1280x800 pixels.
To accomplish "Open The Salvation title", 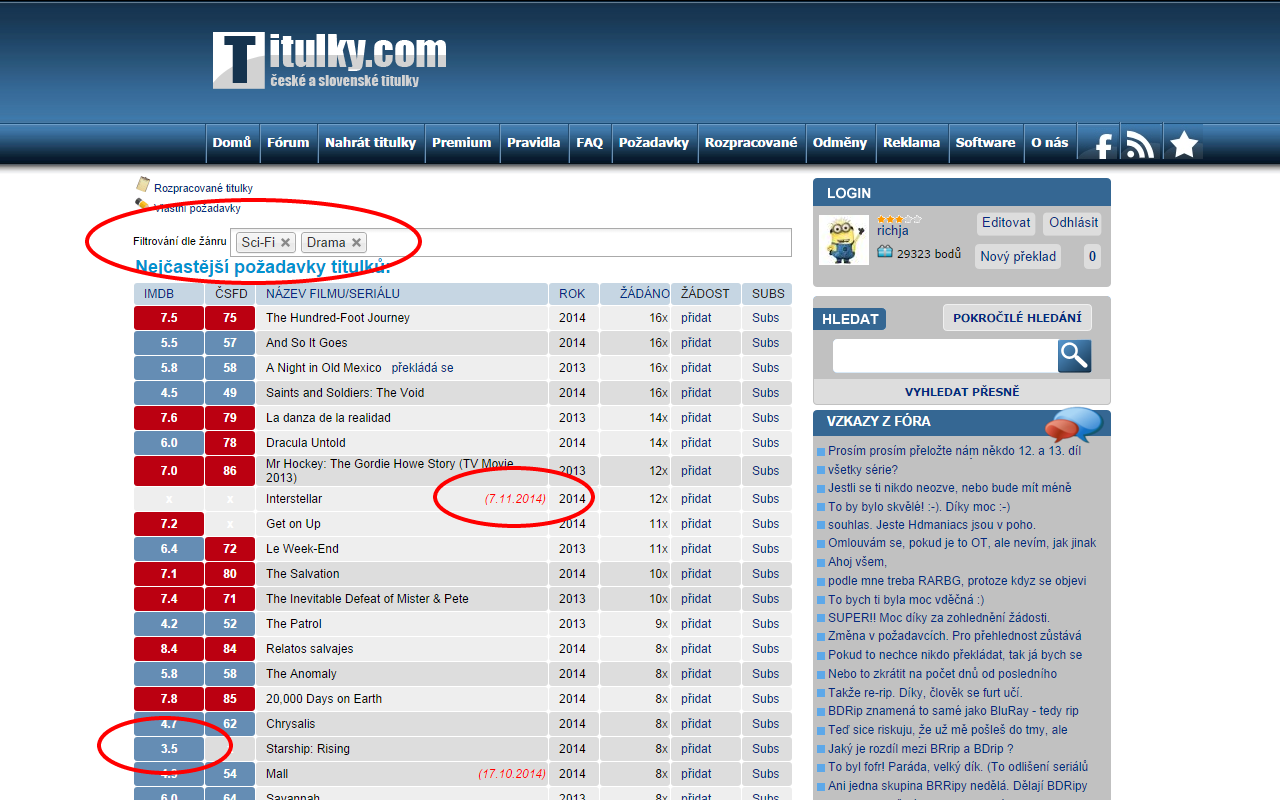I will click(303, 574).
